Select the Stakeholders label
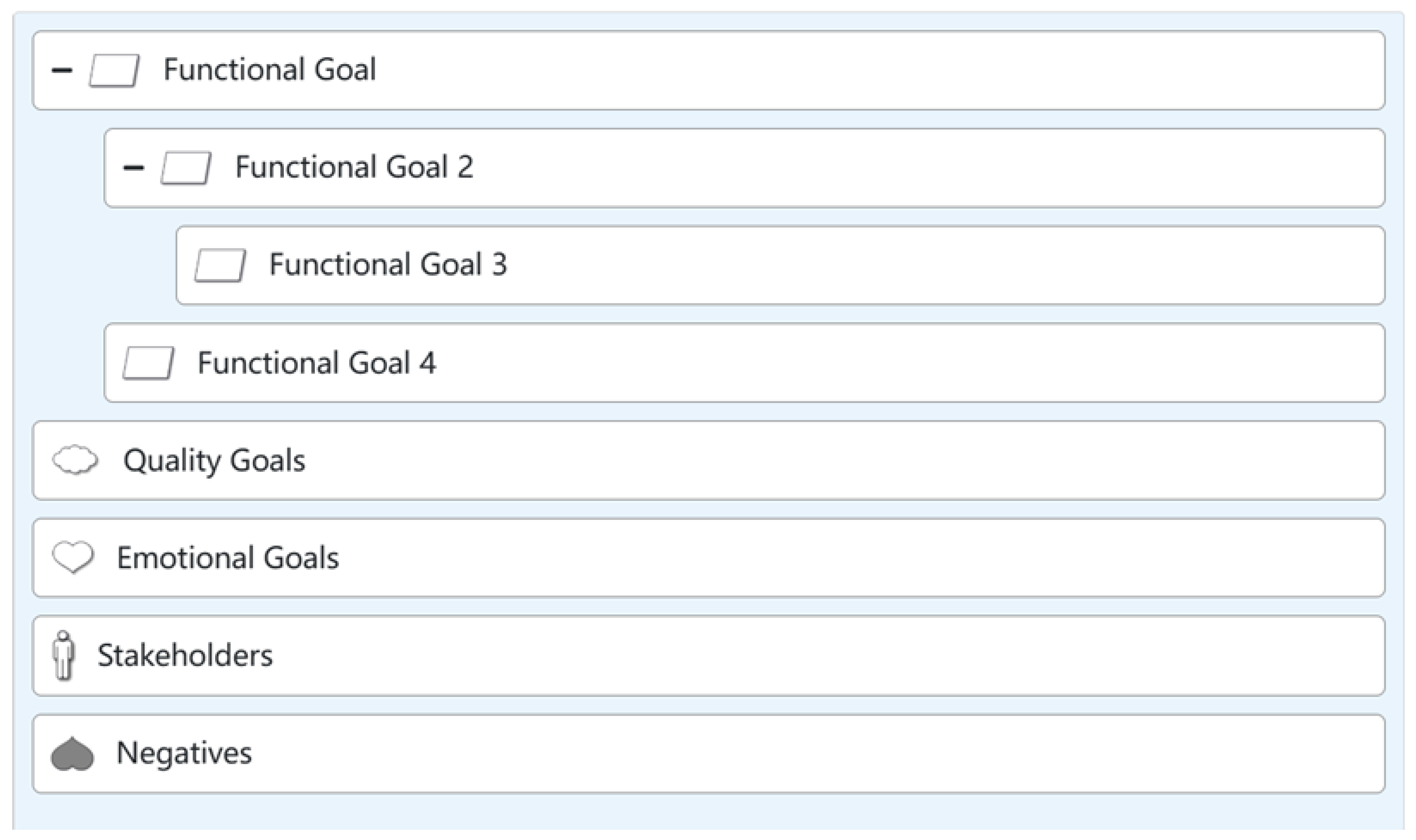This screenshot has height=840, width=1416. (184, 655)
